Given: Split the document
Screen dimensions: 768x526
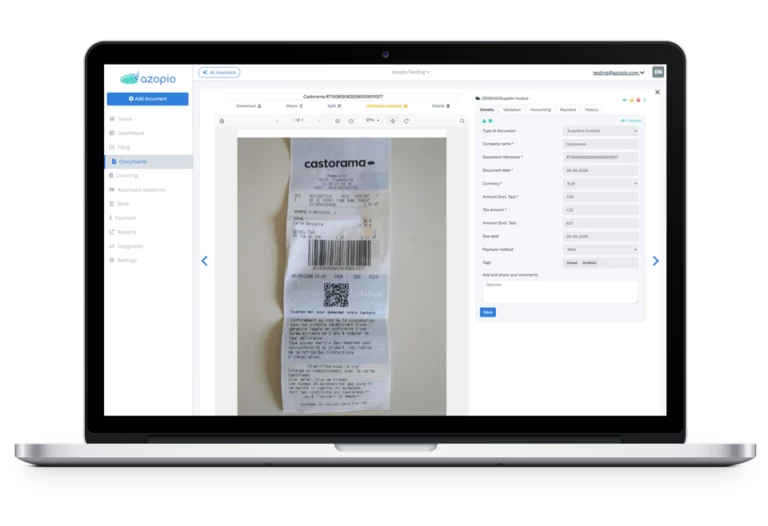Looking at the screenshot, I should (335, 106).
